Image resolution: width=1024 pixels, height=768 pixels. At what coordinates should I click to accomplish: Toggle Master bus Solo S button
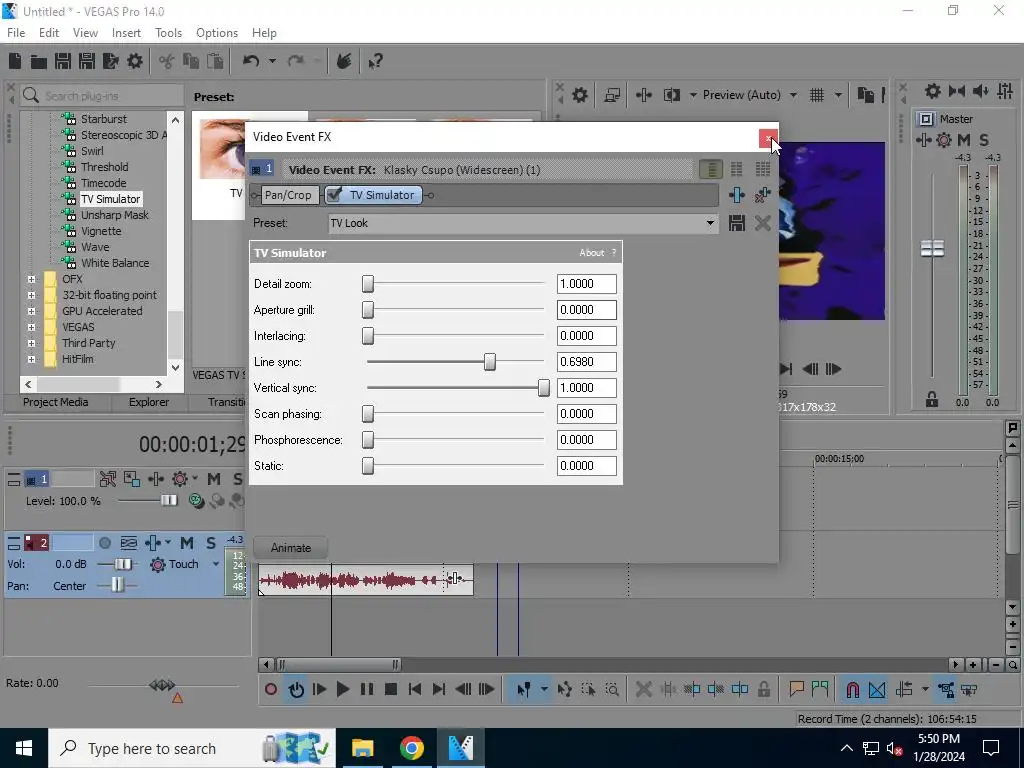tap(984, 140)
